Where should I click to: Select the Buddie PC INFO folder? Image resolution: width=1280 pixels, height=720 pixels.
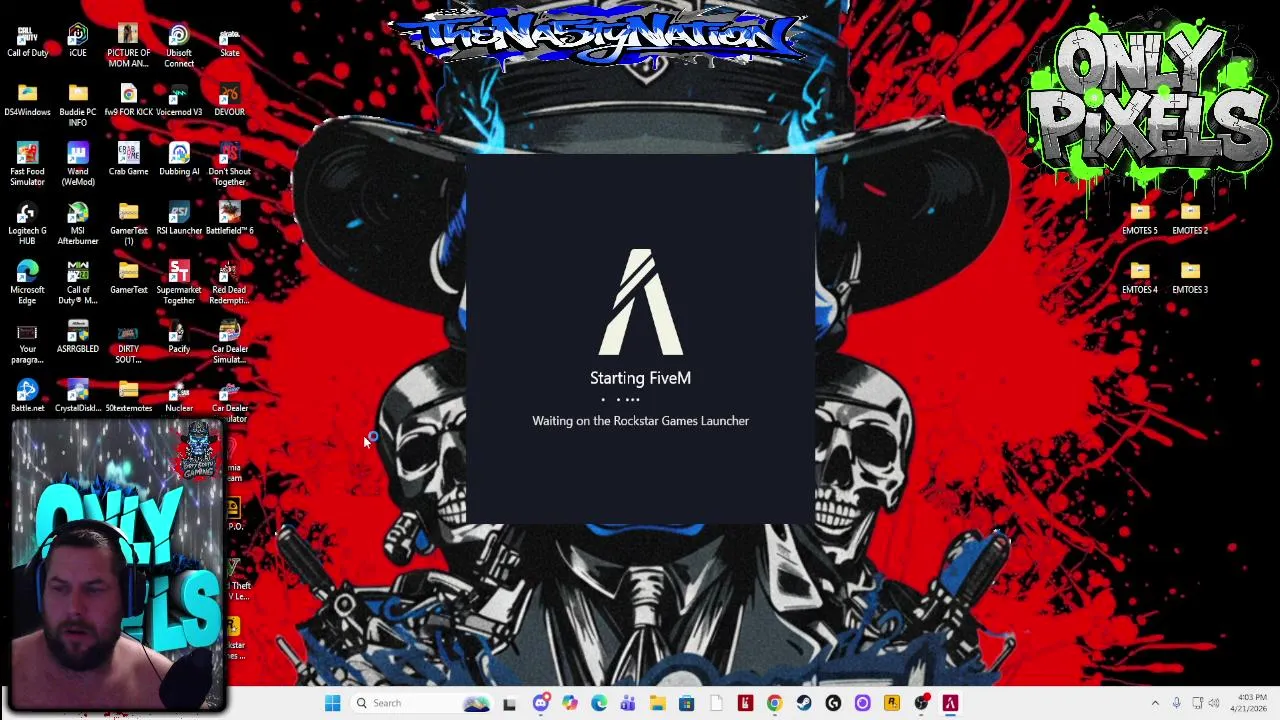(x=78, y=105)
